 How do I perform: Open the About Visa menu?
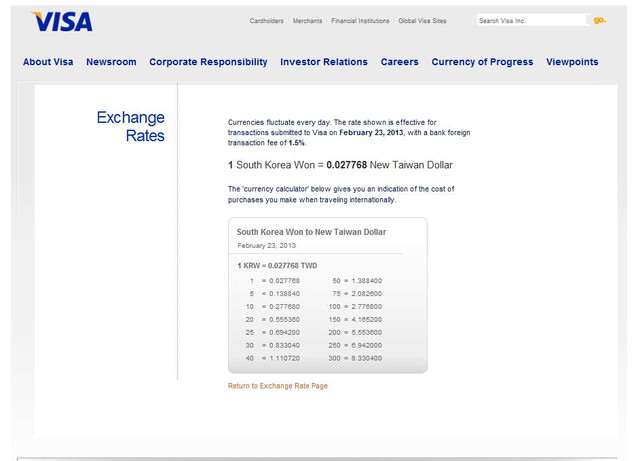coord(48,62)
